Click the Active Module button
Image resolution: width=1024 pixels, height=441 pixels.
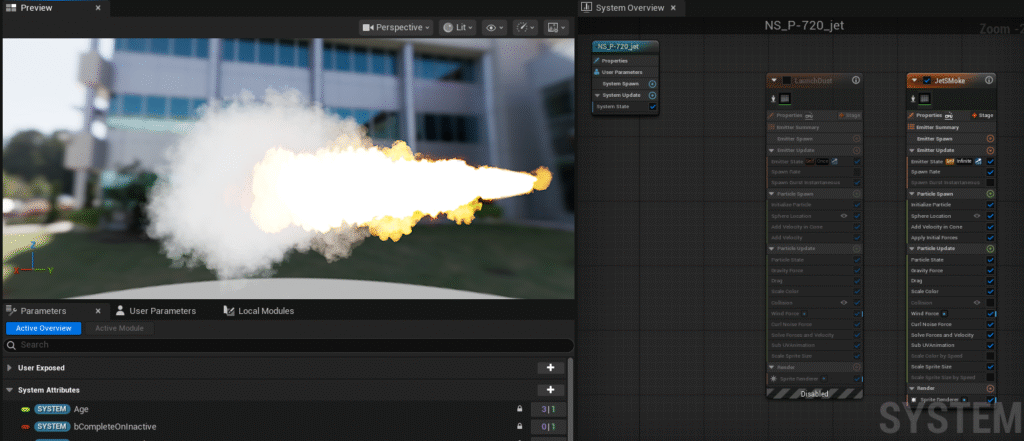(x=118, y=328)
